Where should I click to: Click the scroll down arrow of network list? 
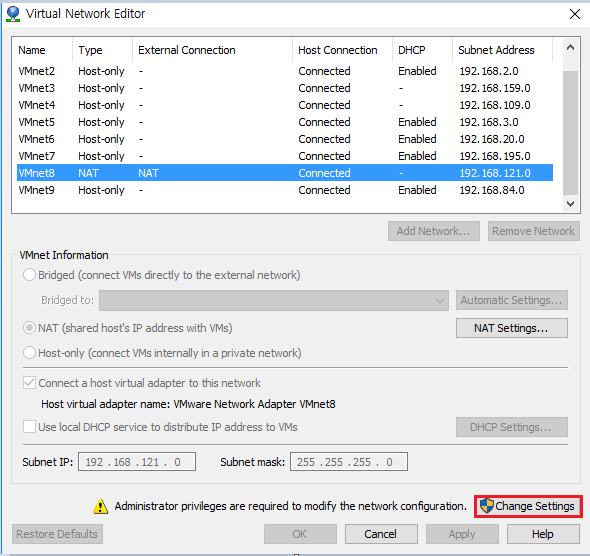570,204
